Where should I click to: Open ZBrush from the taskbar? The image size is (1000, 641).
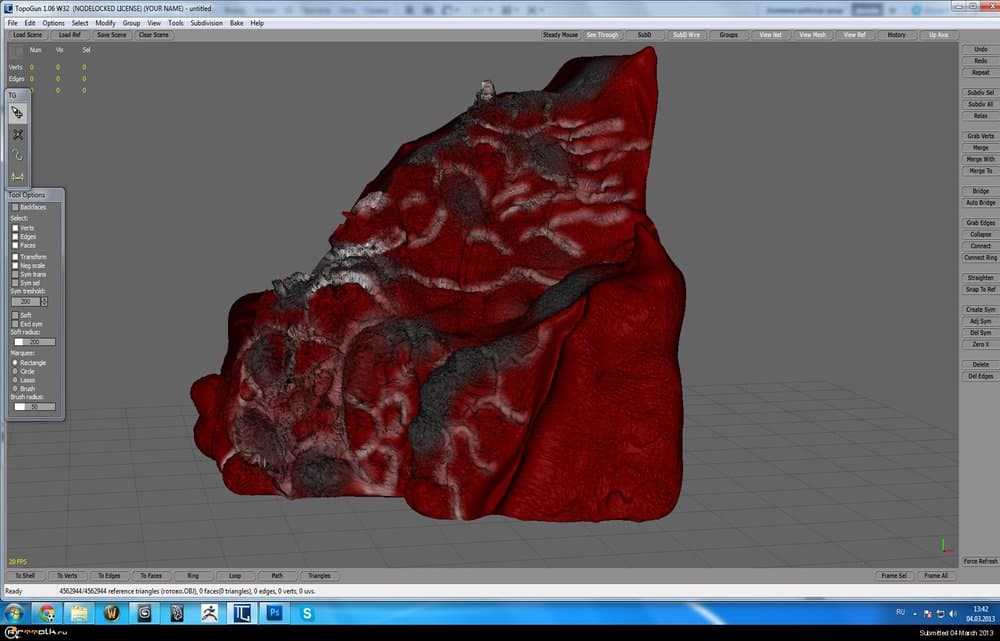click(x=210, y=613)
